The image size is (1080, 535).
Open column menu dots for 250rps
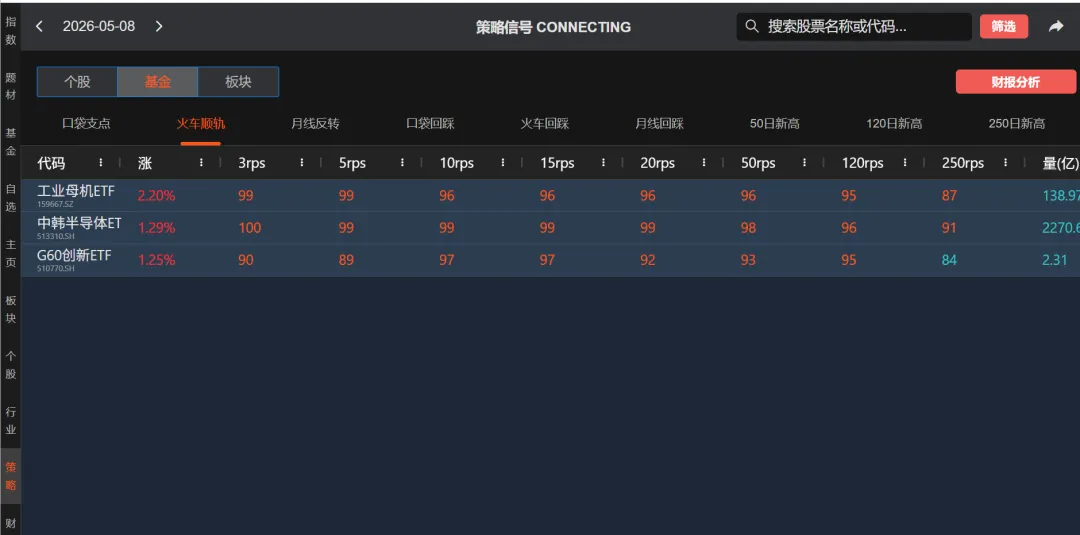1006,162
